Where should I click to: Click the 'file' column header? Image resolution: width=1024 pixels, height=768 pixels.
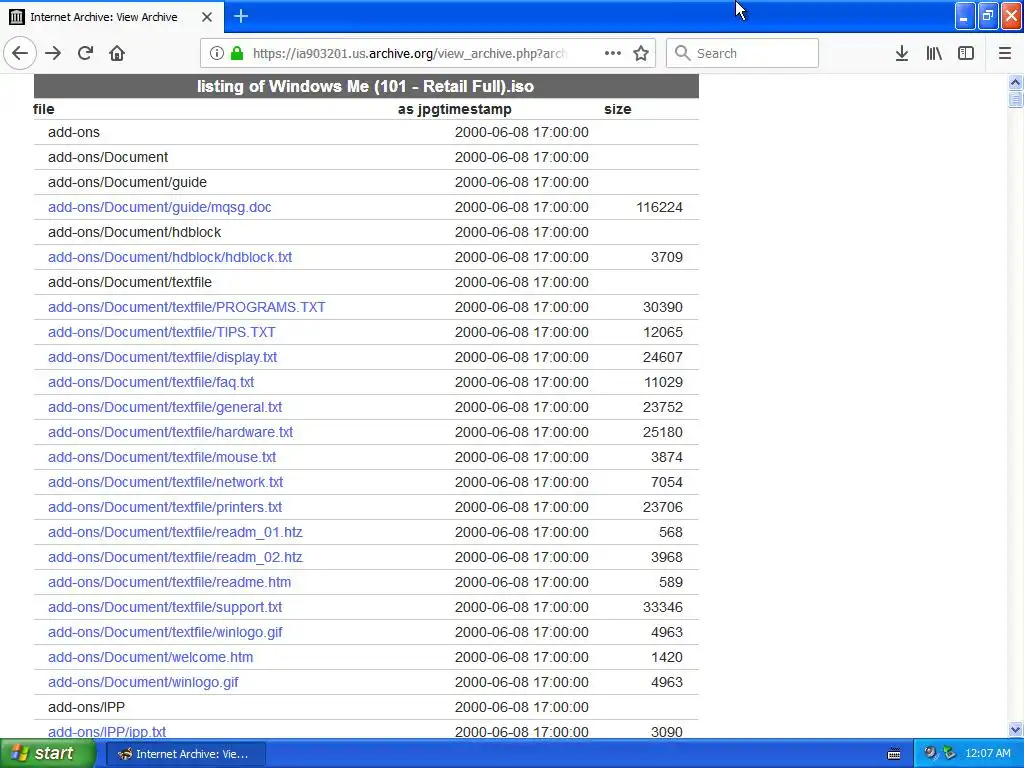[x=44, y=109]
